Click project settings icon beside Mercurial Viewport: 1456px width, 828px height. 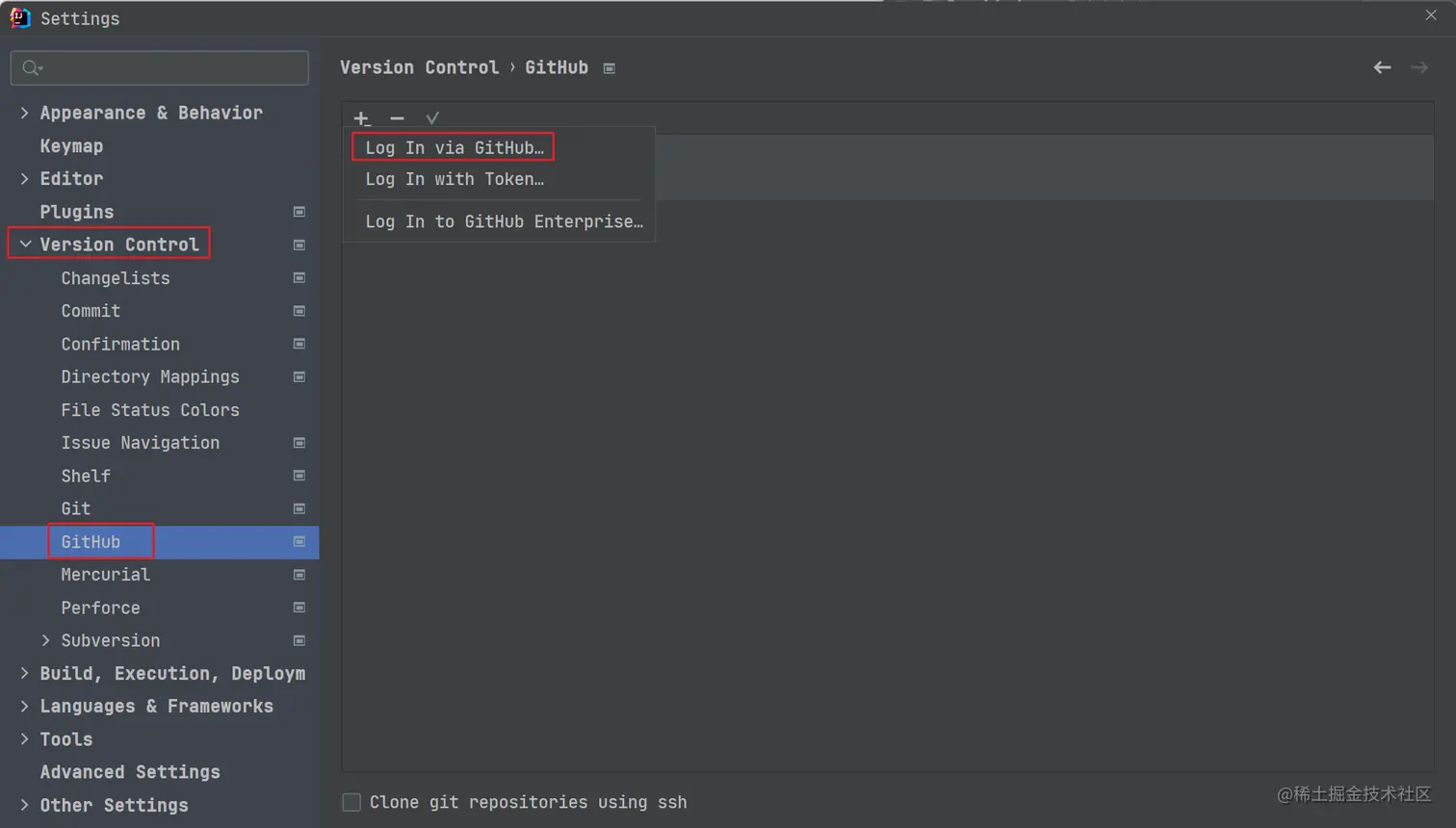tap(299, 575)
